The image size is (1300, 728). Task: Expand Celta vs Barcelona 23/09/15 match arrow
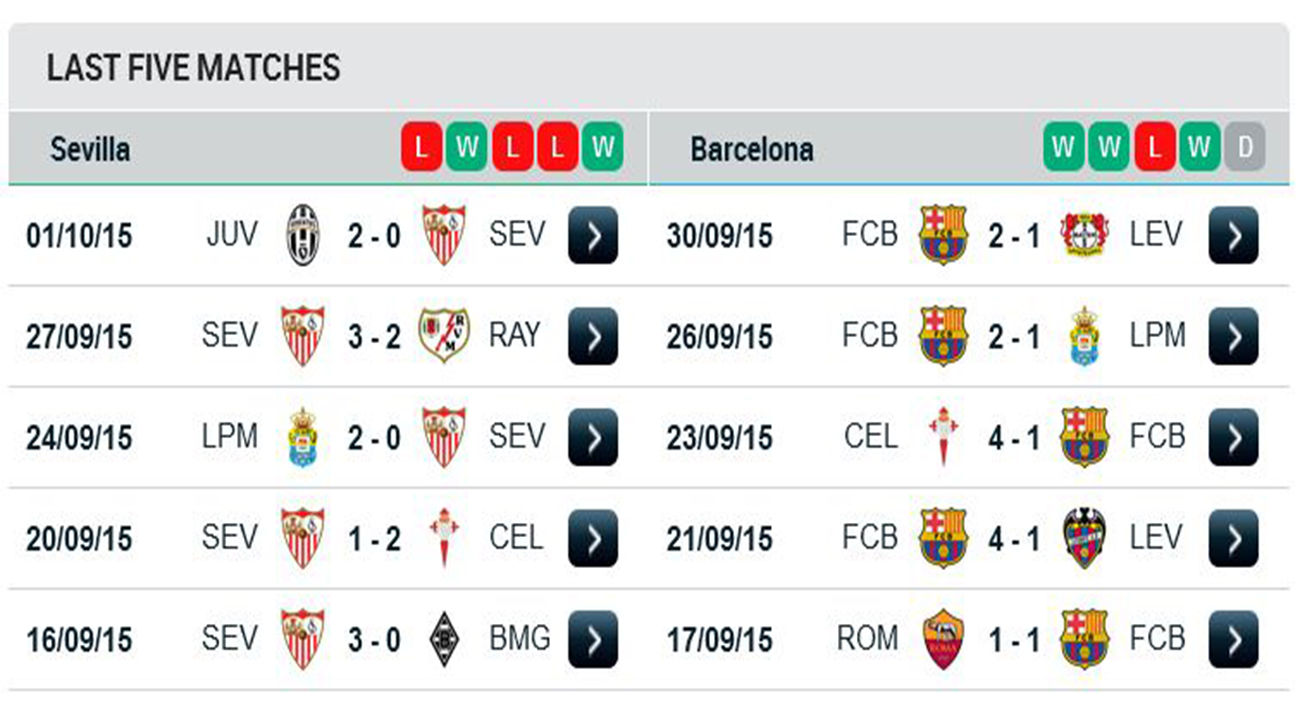1233,437
